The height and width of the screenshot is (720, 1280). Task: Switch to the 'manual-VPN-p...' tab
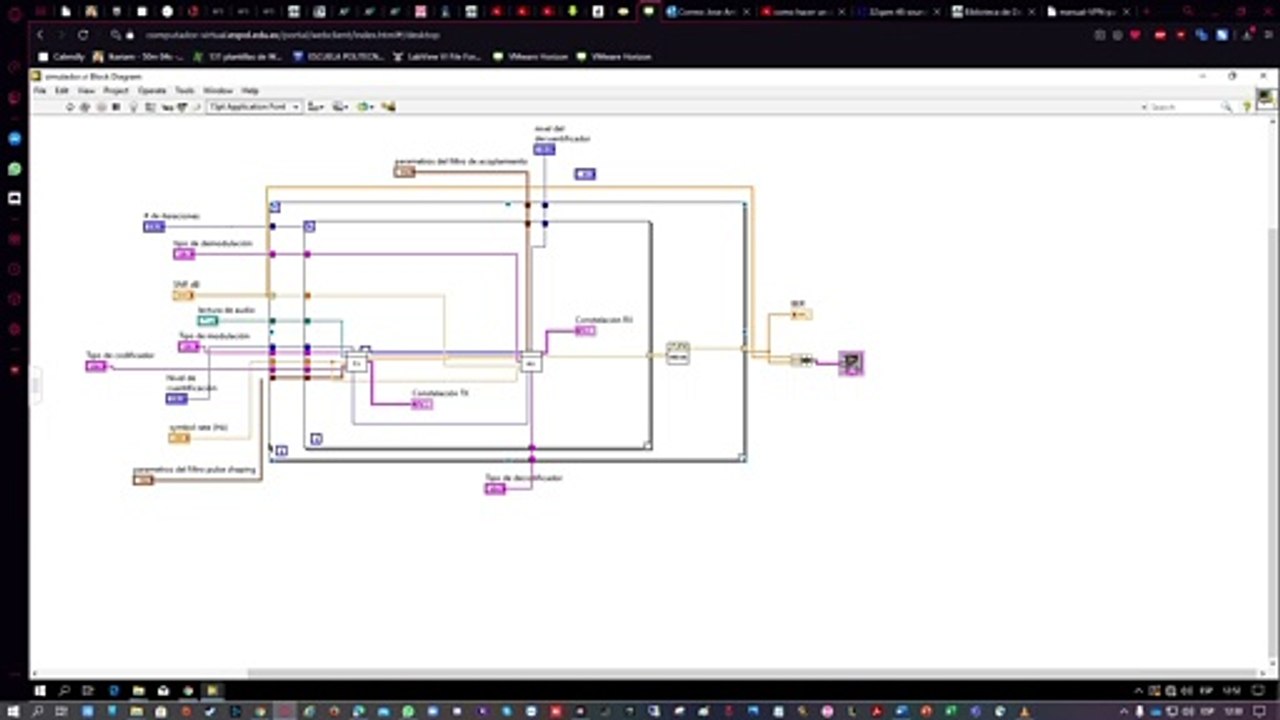[1084, 12]
